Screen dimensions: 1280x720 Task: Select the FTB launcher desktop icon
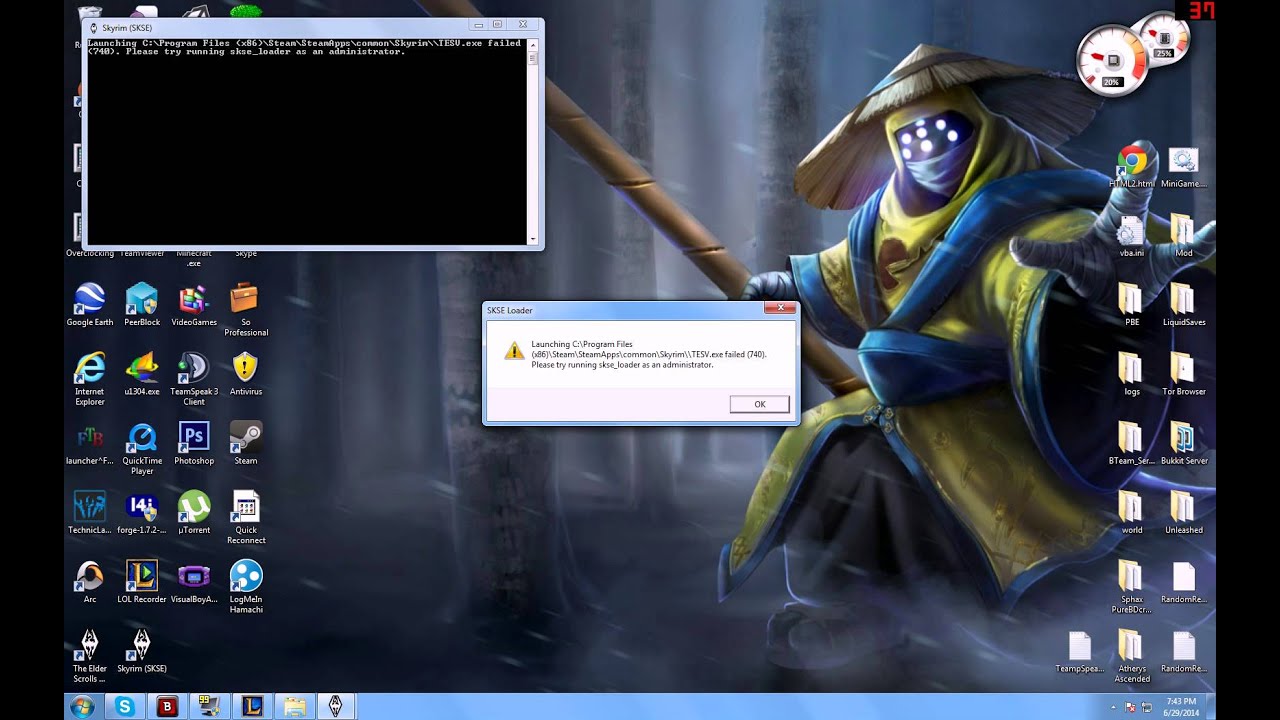tap(90, 443)
